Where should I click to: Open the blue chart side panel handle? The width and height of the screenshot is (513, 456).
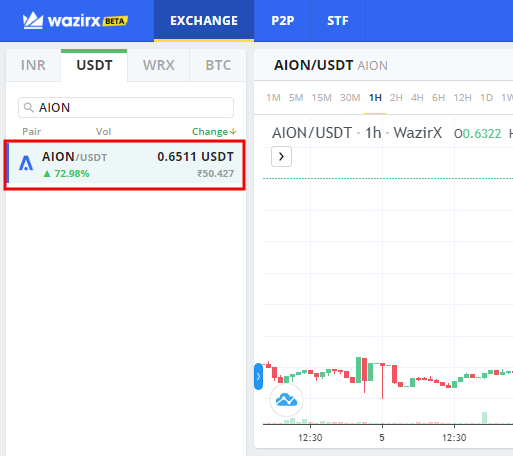pos(258,377)
